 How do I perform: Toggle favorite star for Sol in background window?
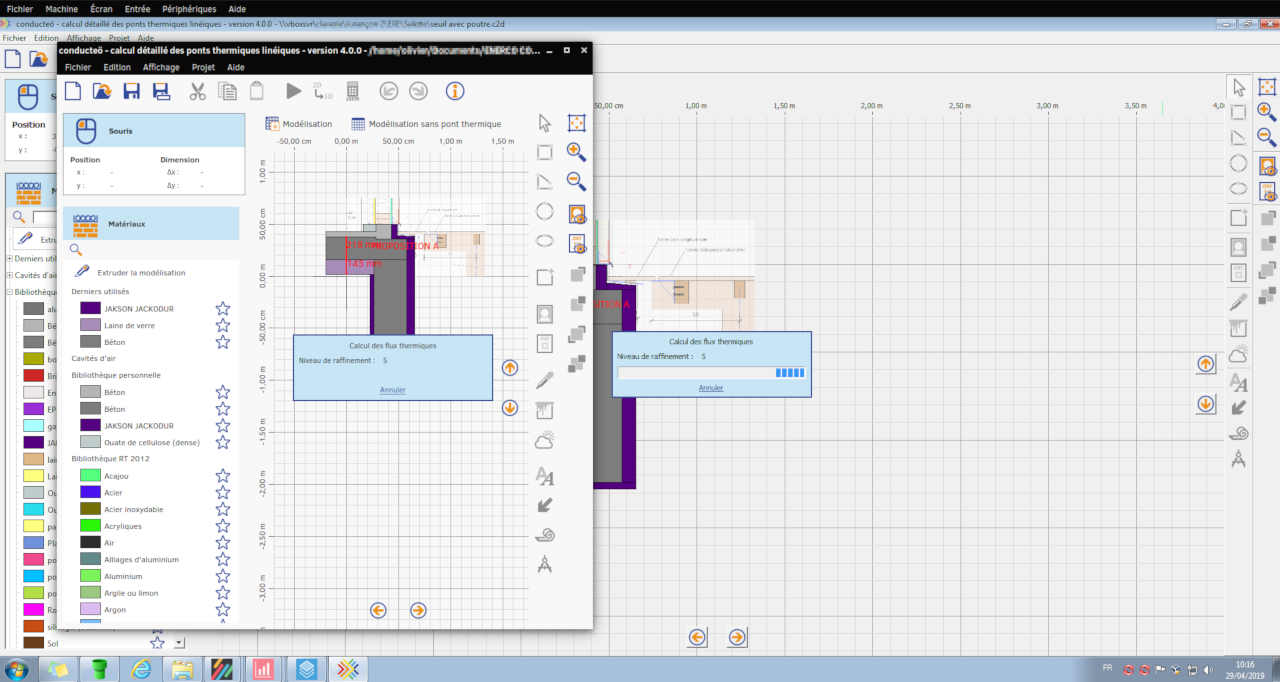pyautogui.click(x=157, y=642)
